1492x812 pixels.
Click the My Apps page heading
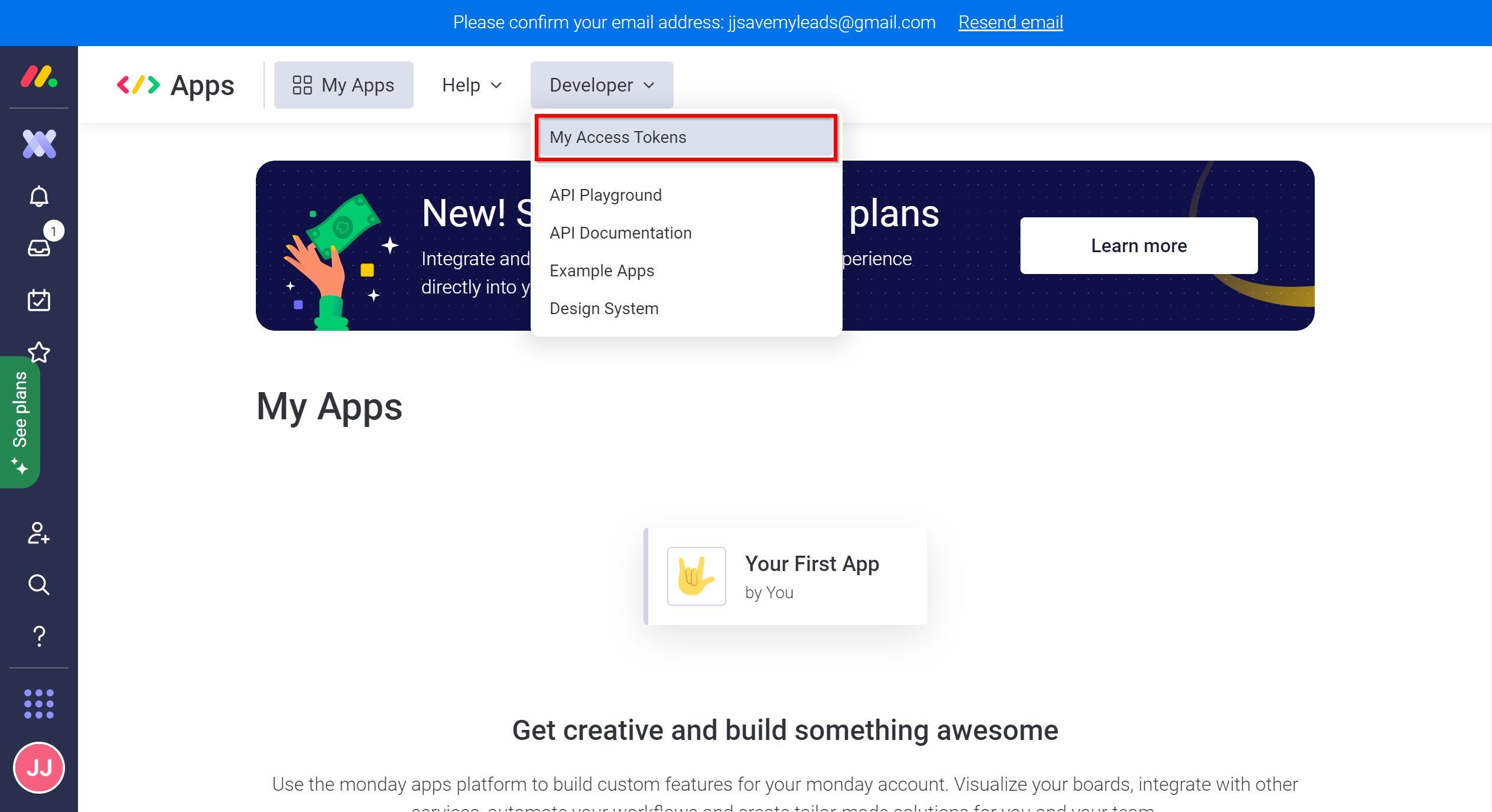(x=329, y=407)
